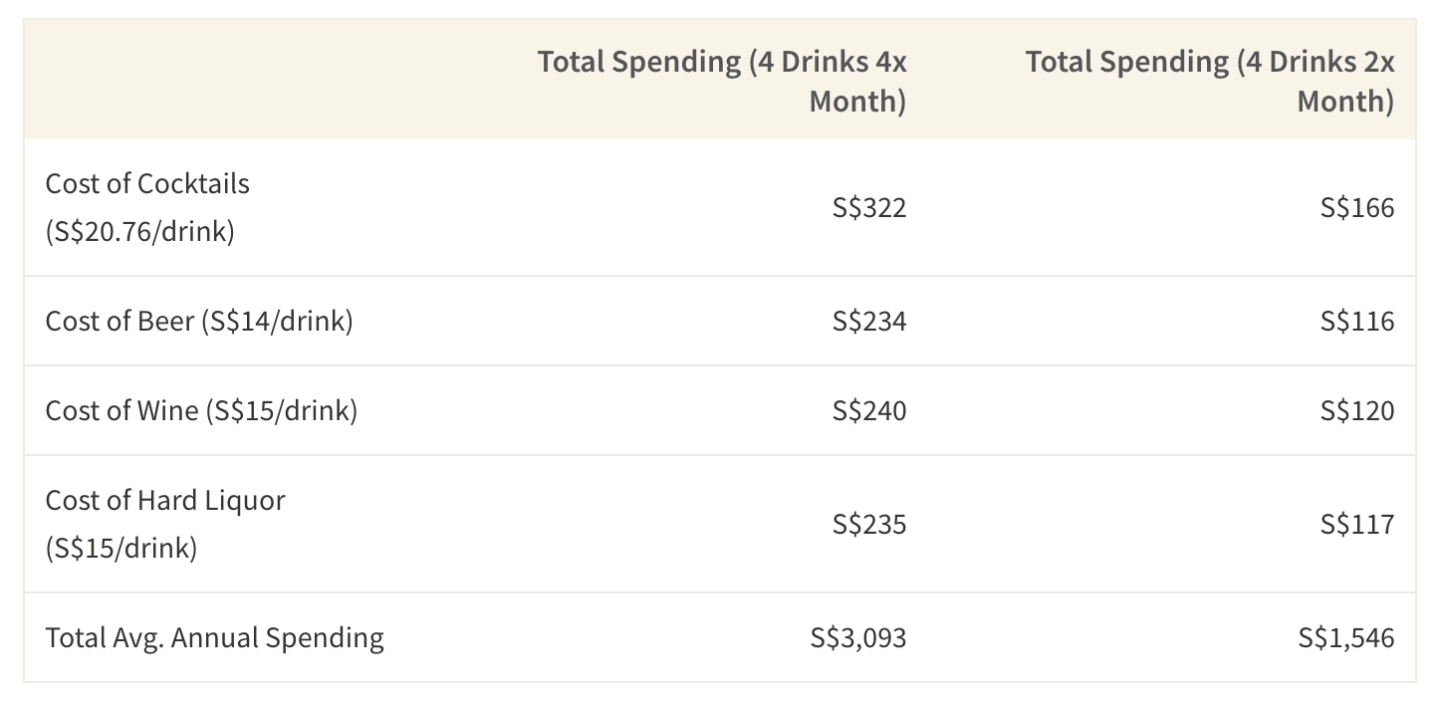
Task: Click the 4 Drinks 4x Month column header
Action: (722, 81)
